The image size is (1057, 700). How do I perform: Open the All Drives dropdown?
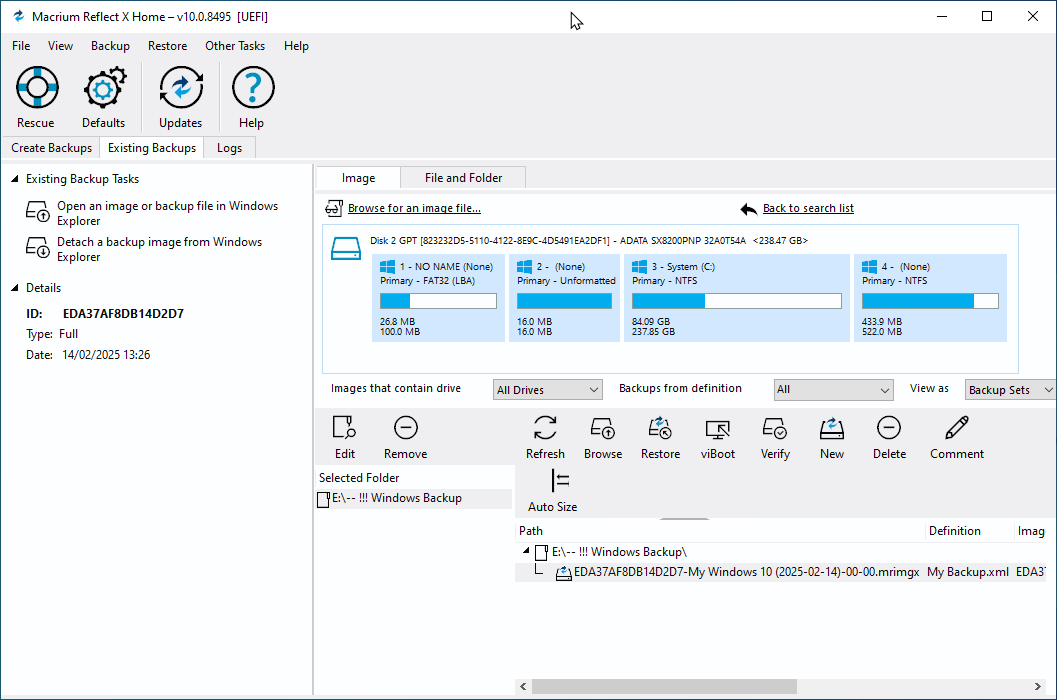[x=547, y=390]
